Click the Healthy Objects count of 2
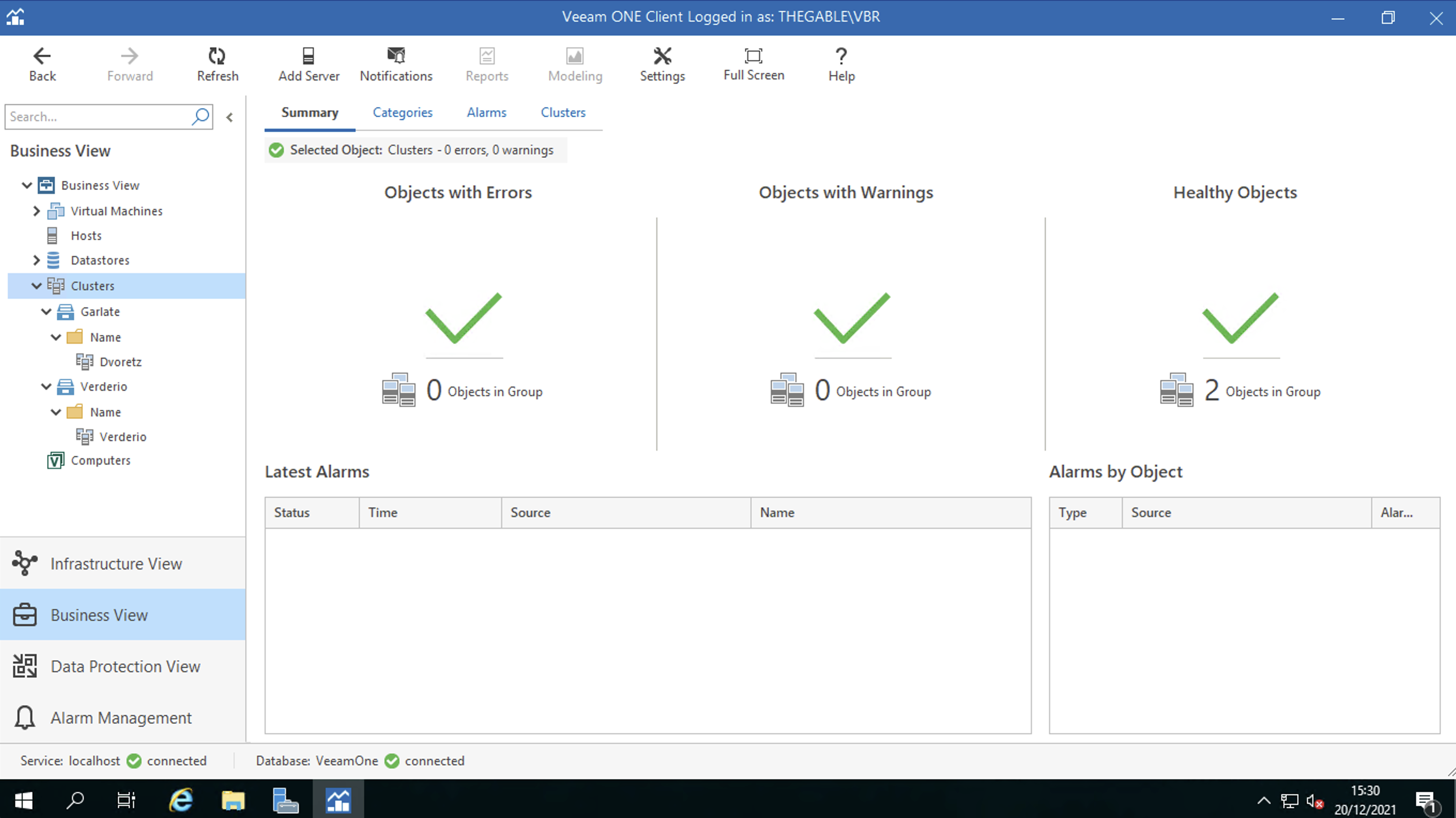The image size is (1456, 818). point(1211,390)
